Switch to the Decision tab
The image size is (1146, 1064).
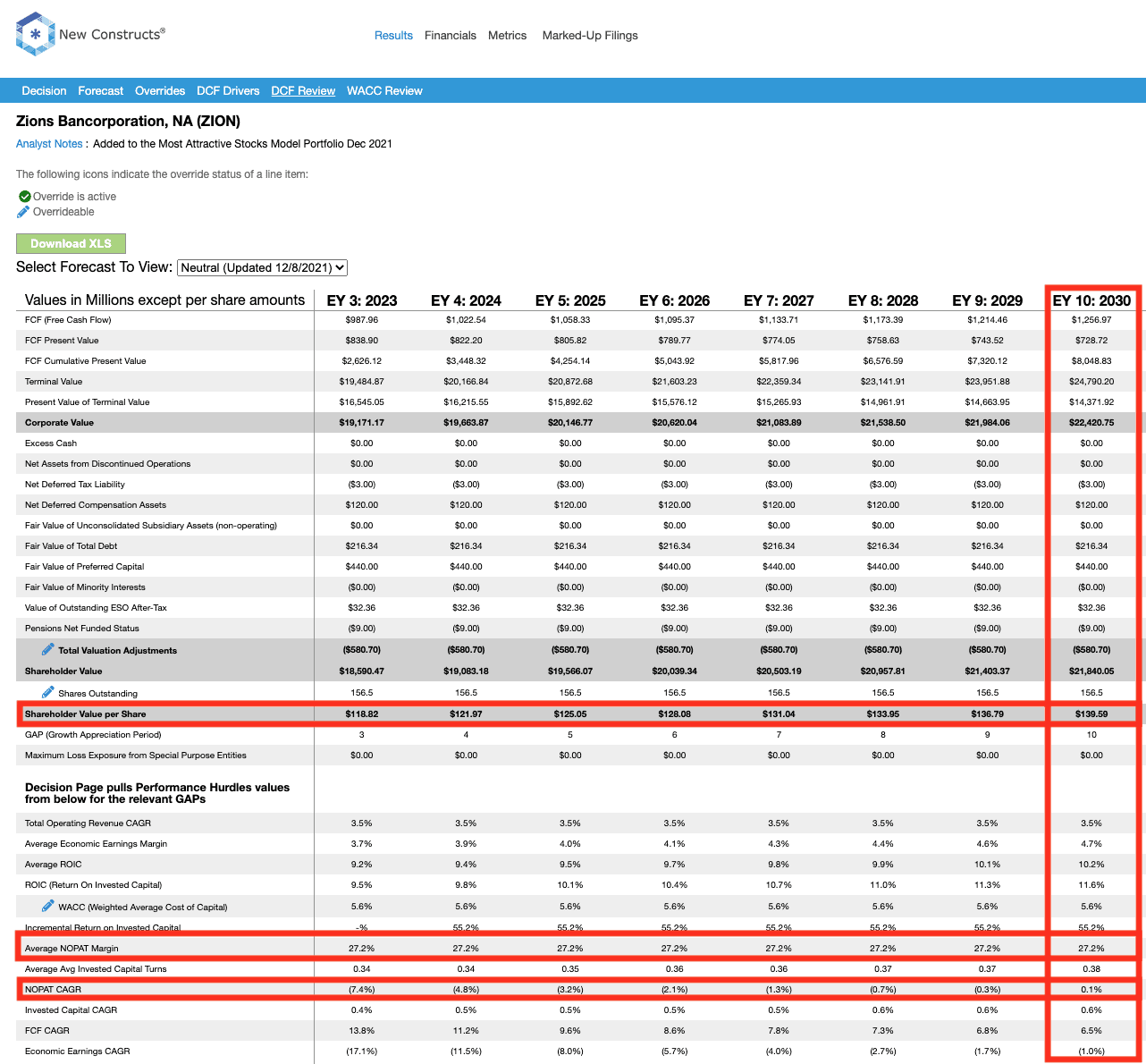[x=44, y=91]
